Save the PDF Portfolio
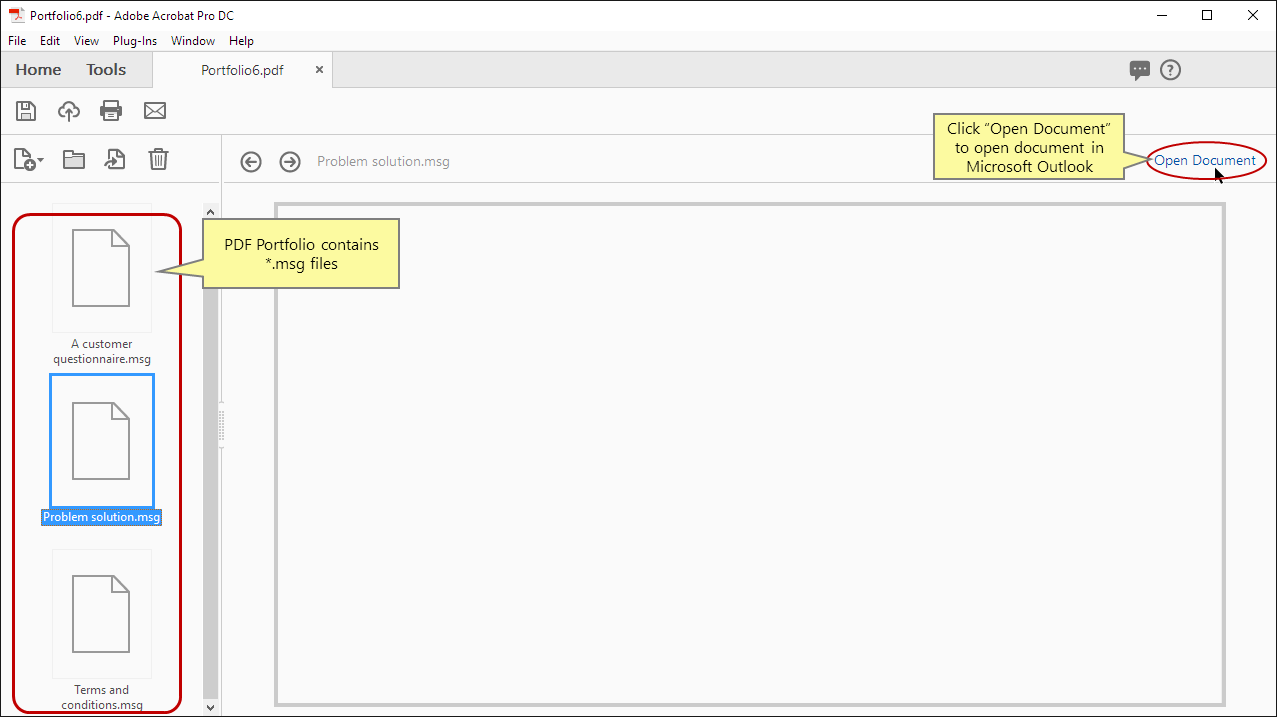 click(x=26, y=110)
